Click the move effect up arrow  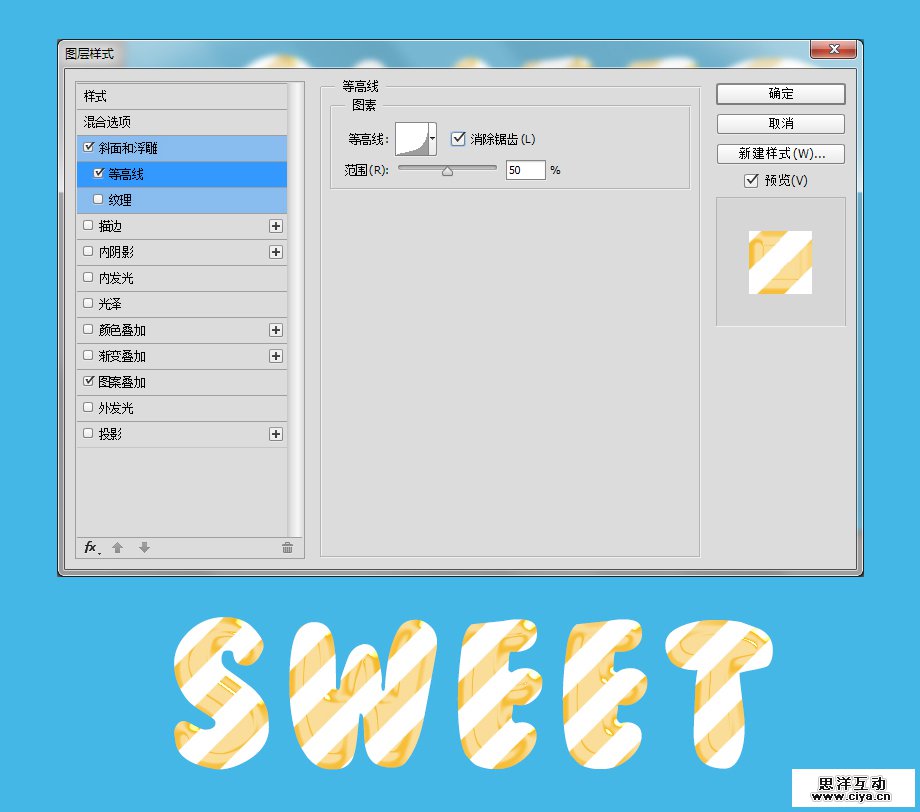tap(117, 547)
